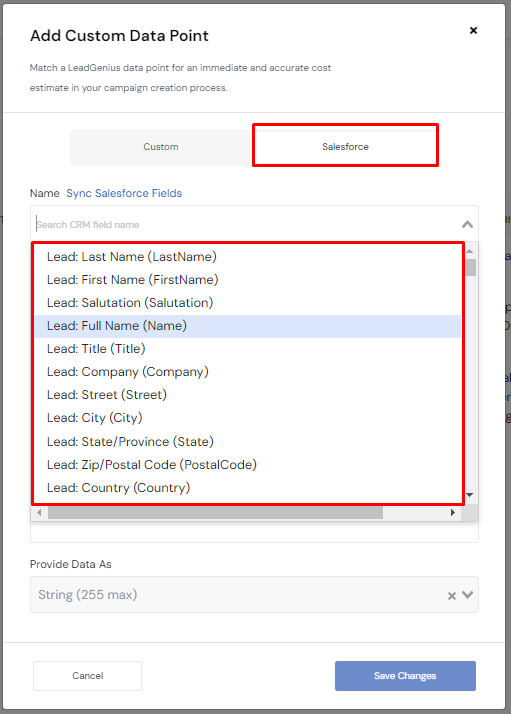The image size is (511, 714).
Task: Clear the String (255 max) selection
Action: coord(452,596)
